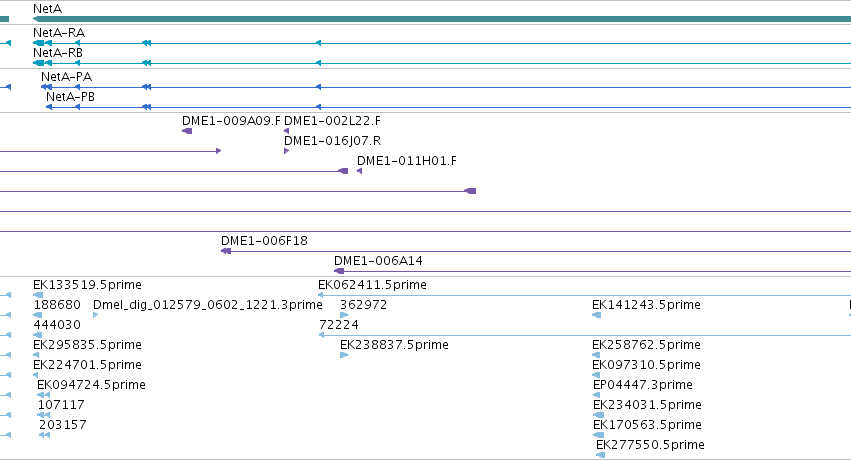The height and width of the screenshot is (460, 851).
Task: Select the EK234031.5prime EST label
Action: pyautogui.click(x=647, y=406)
